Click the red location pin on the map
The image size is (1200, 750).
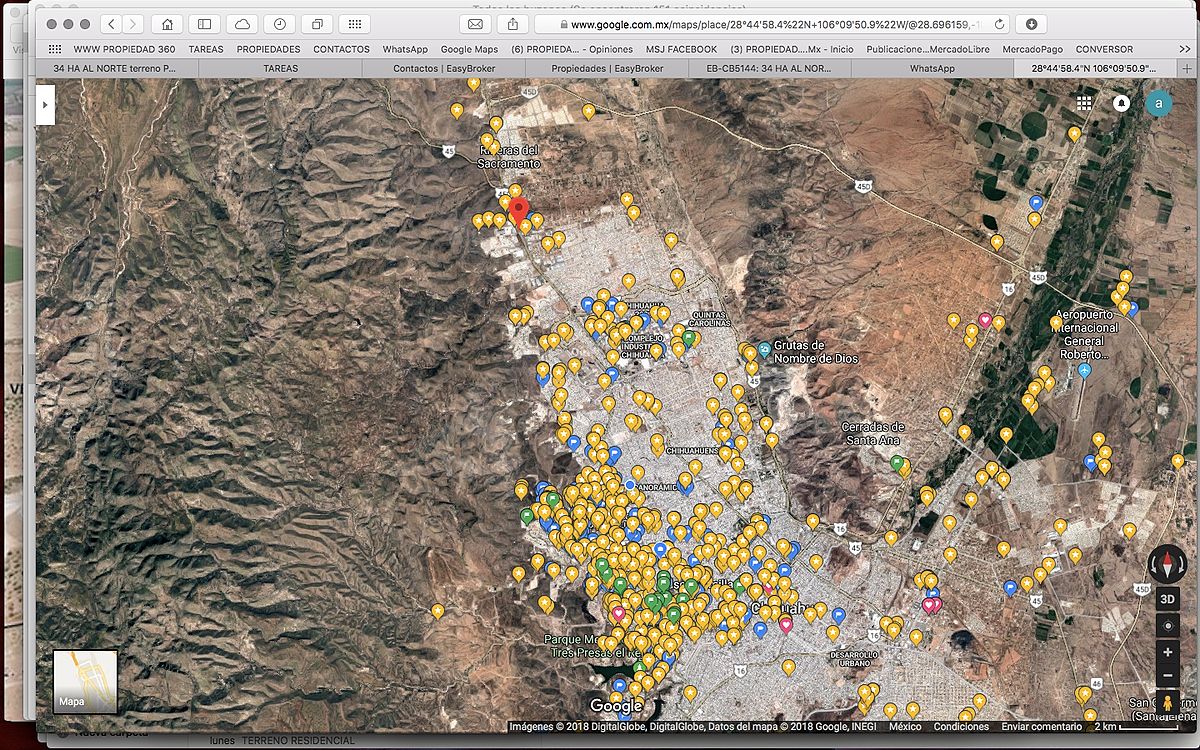519,209
